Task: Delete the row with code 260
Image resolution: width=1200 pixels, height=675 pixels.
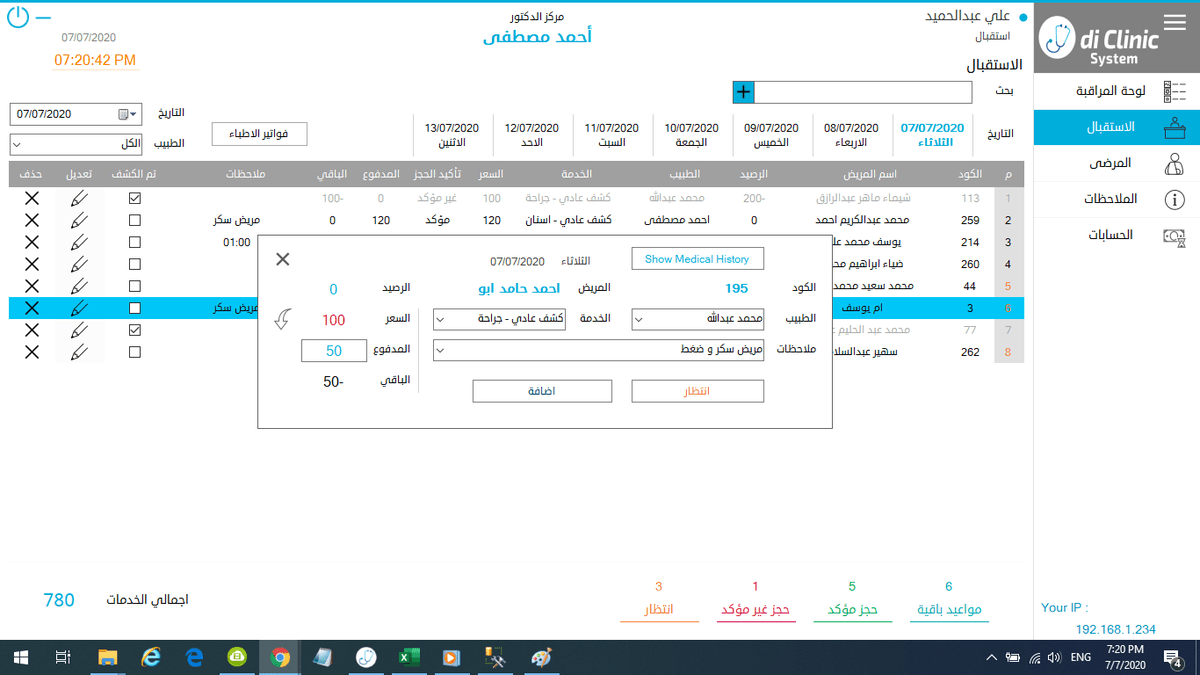Action: [32, 264]
